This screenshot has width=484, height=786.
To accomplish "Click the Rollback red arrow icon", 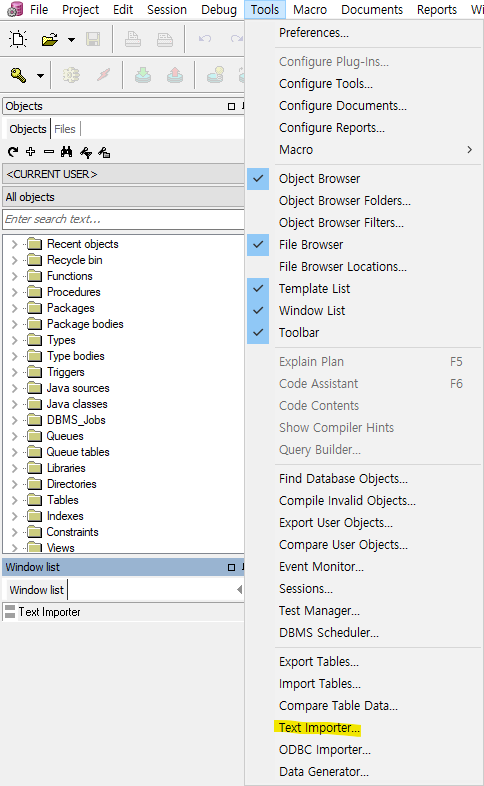I will 175,75.
